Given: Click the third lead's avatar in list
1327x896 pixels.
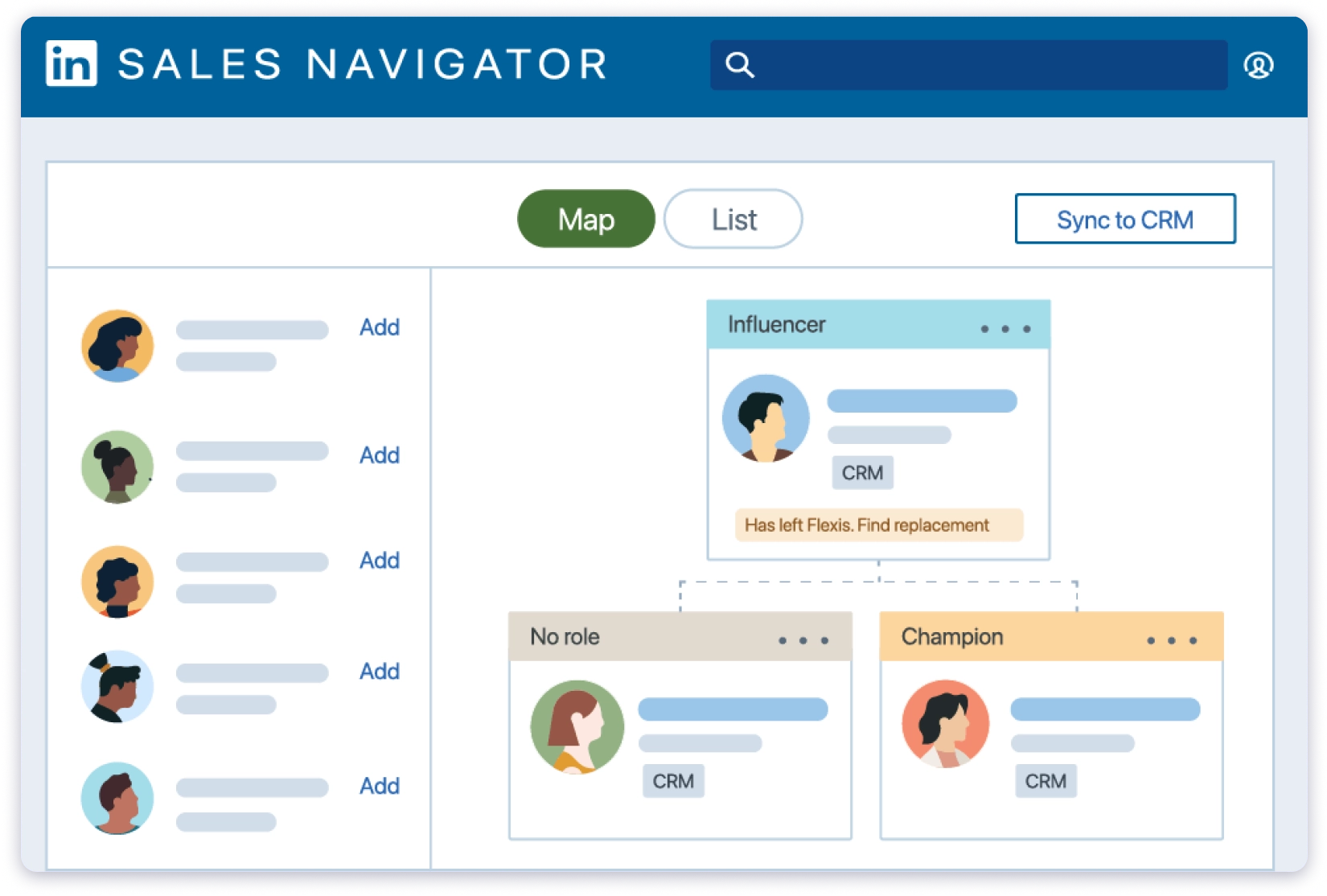Looking at the screenshot, I should pos(117,582).
